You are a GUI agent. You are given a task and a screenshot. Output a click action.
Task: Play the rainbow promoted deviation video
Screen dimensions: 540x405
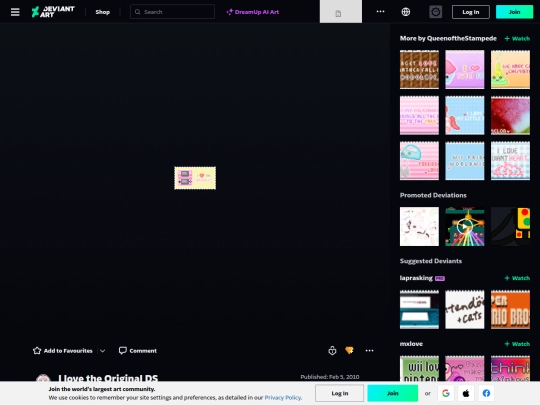click(465, 227)
